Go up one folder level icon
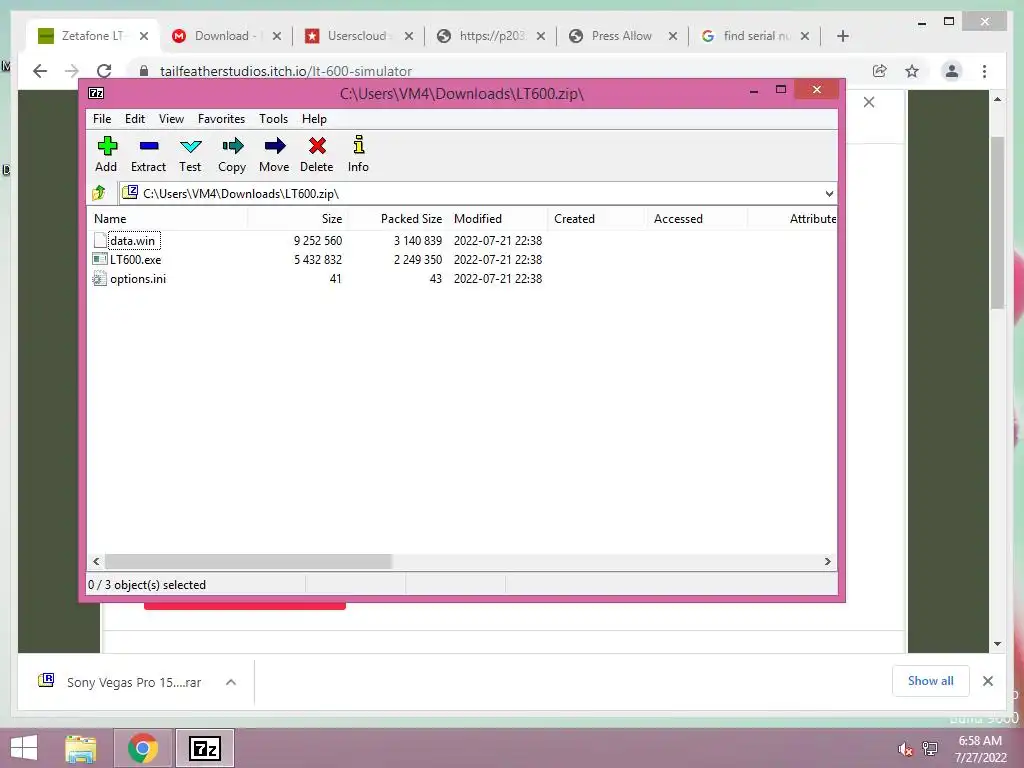The width and height of the screenshot is (1024, 768). (99, 193)
